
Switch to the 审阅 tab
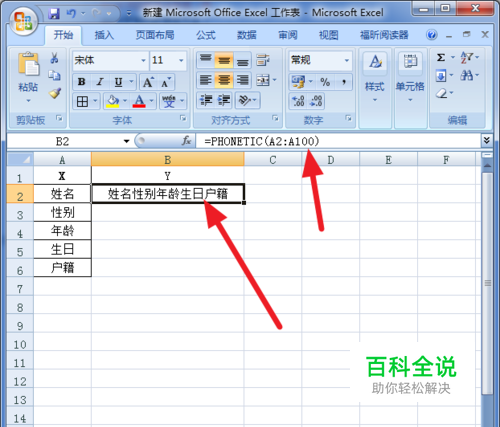point(288,35)
